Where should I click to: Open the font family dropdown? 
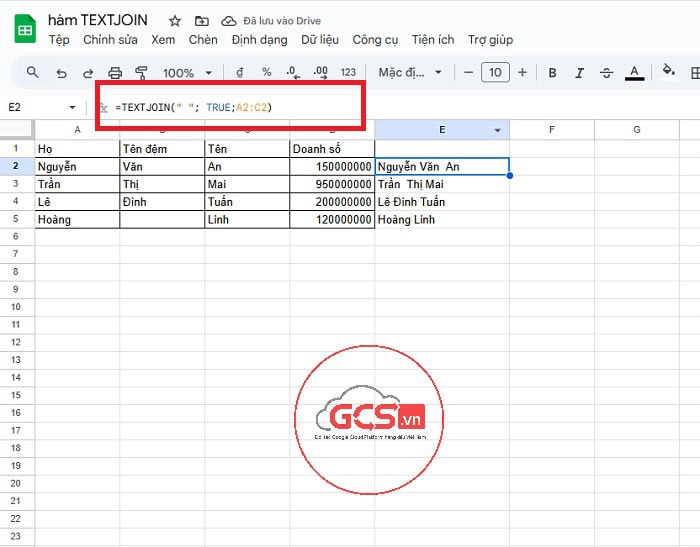410,73
